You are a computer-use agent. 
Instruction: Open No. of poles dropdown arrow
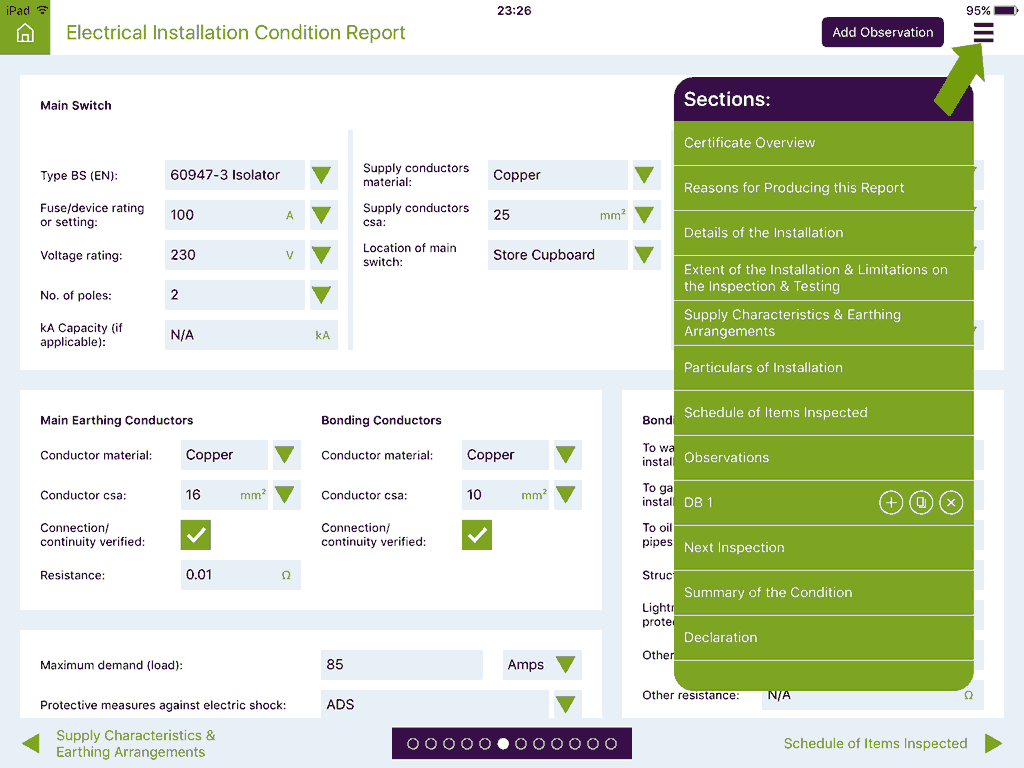321,295
